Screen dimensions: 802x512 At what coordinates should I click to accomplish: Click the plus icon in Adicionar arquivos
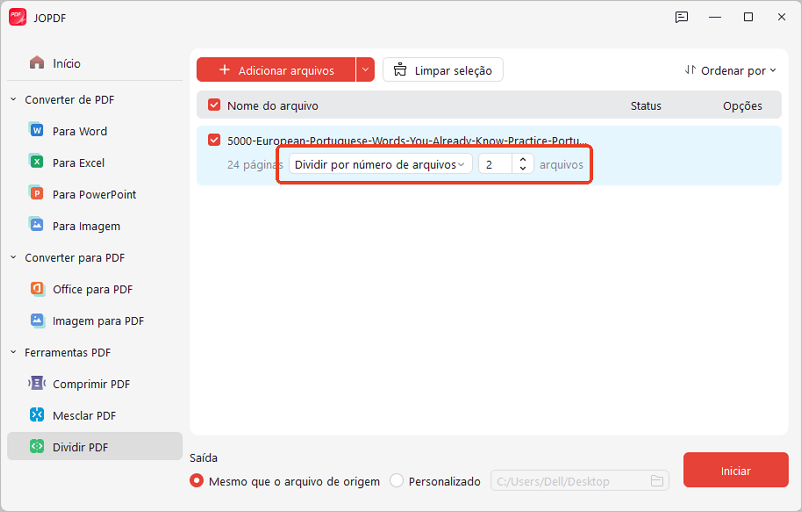coord(224,70)
